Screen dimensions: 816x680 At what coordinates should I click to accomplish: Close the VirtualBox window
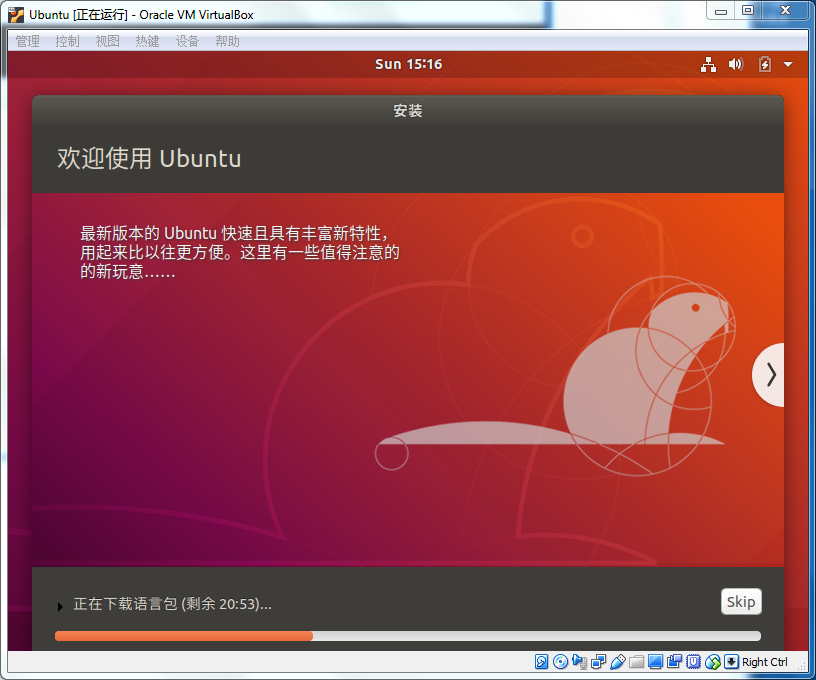[785, 11]
